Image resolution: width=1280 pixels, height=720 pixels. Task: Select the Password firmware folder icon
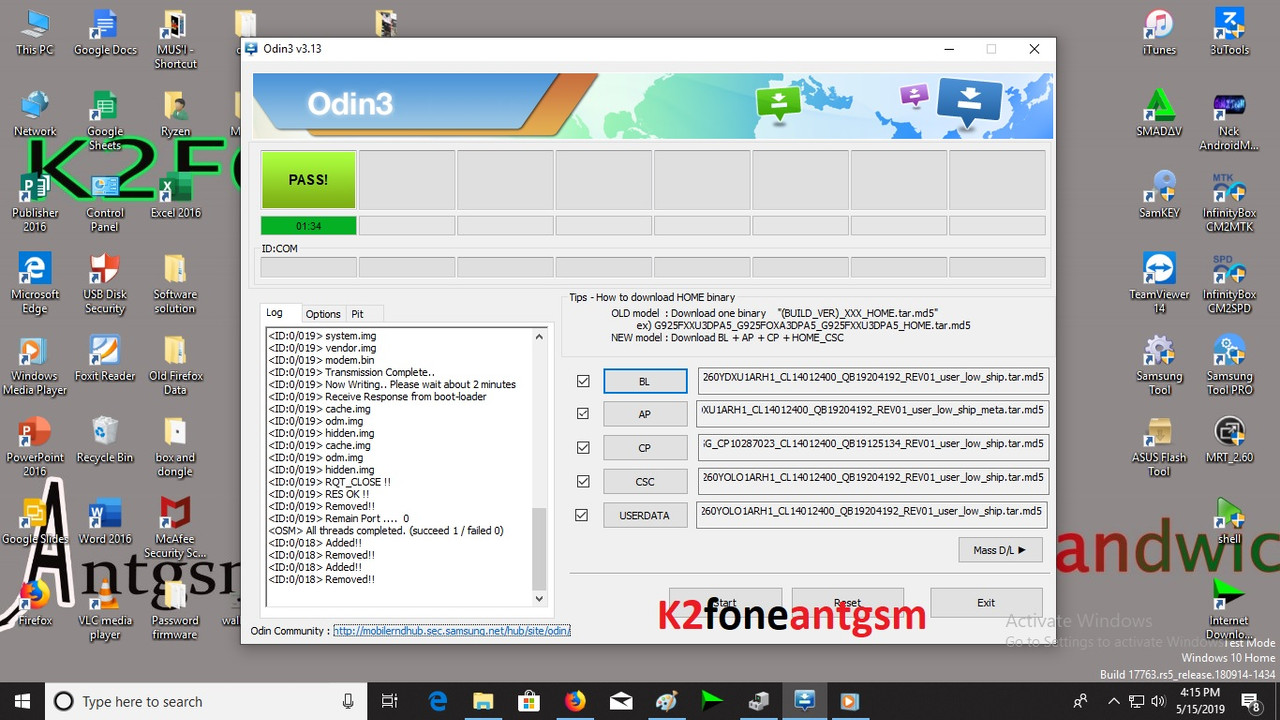click(175, 610)
